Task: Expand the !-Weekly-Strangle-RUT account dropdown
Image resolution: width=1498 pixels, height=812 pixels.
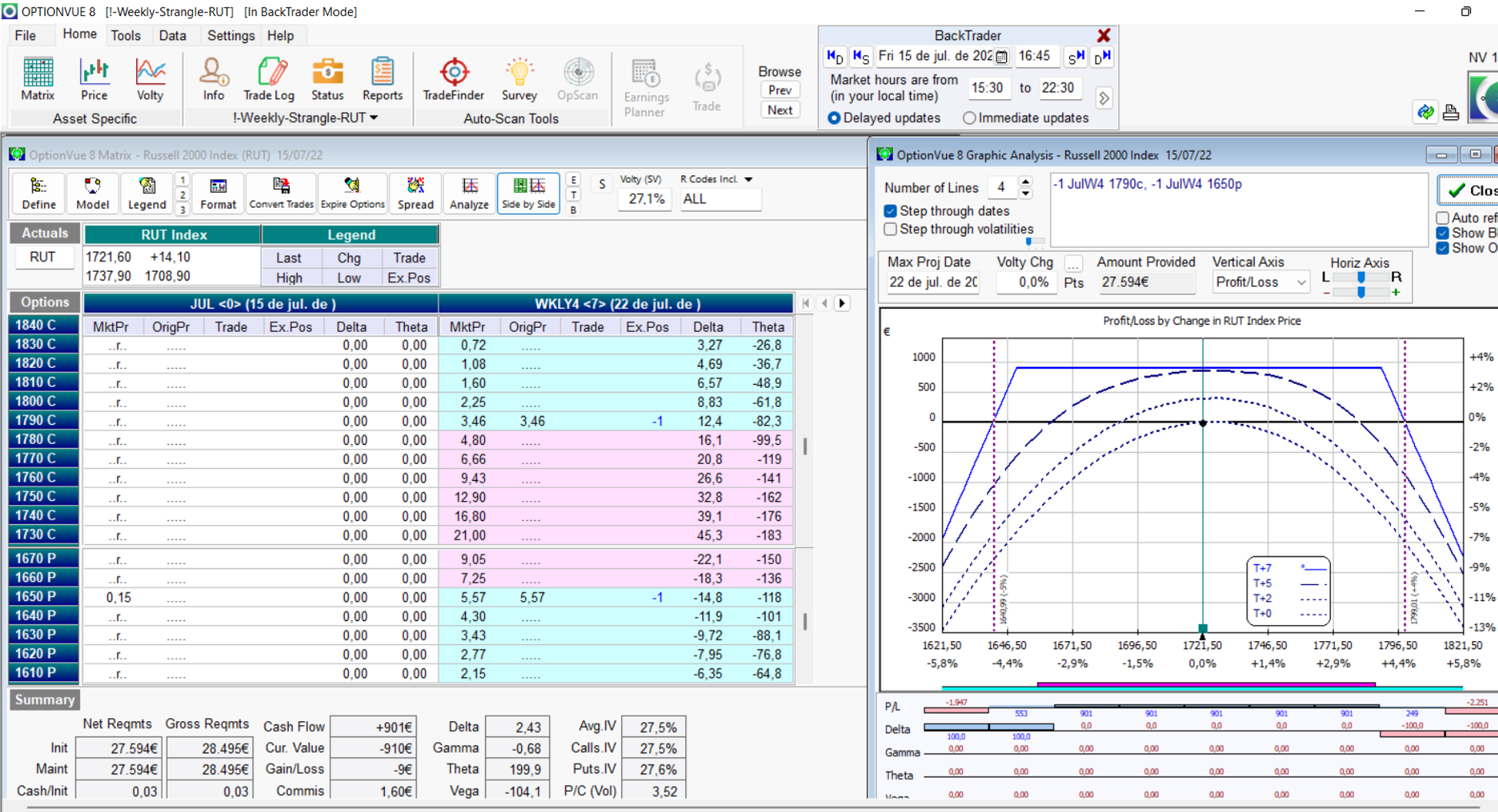Action: point(374,118)
